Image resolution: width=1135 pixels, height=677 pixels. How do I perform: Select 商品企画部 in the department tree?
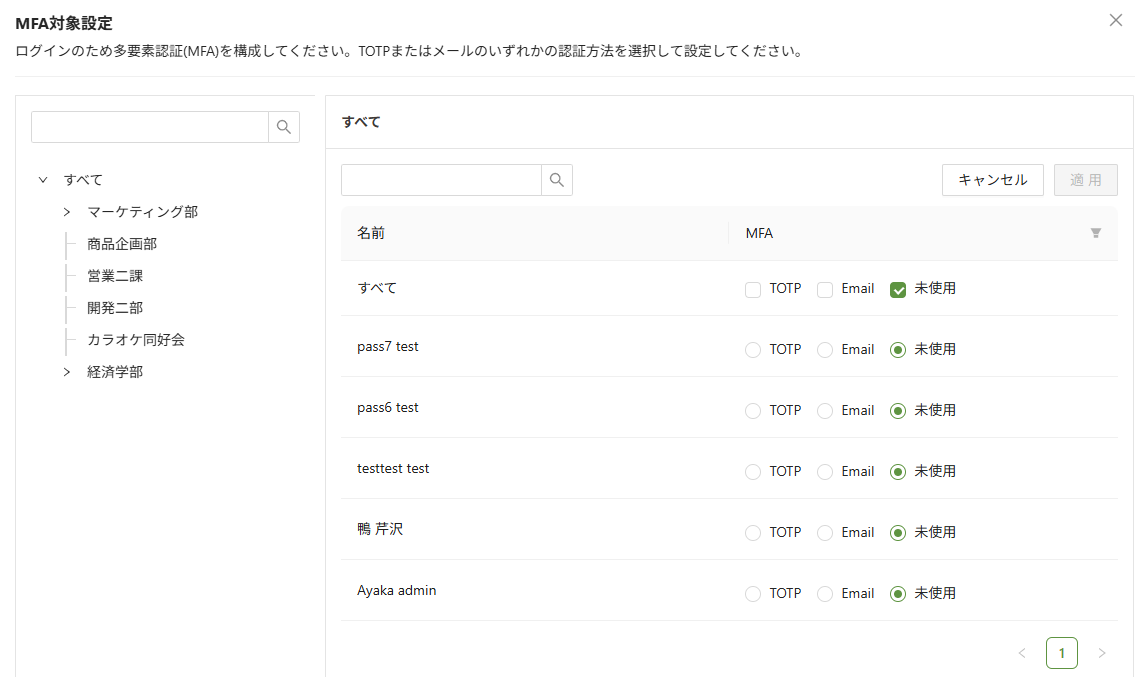tap(122, 244)
